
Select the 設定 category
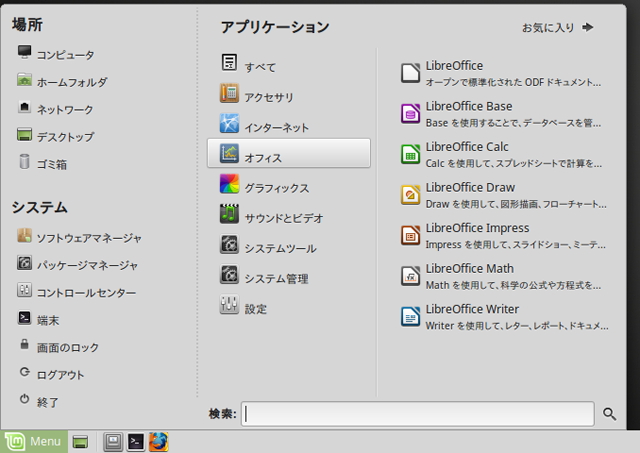tap(289, 304)
